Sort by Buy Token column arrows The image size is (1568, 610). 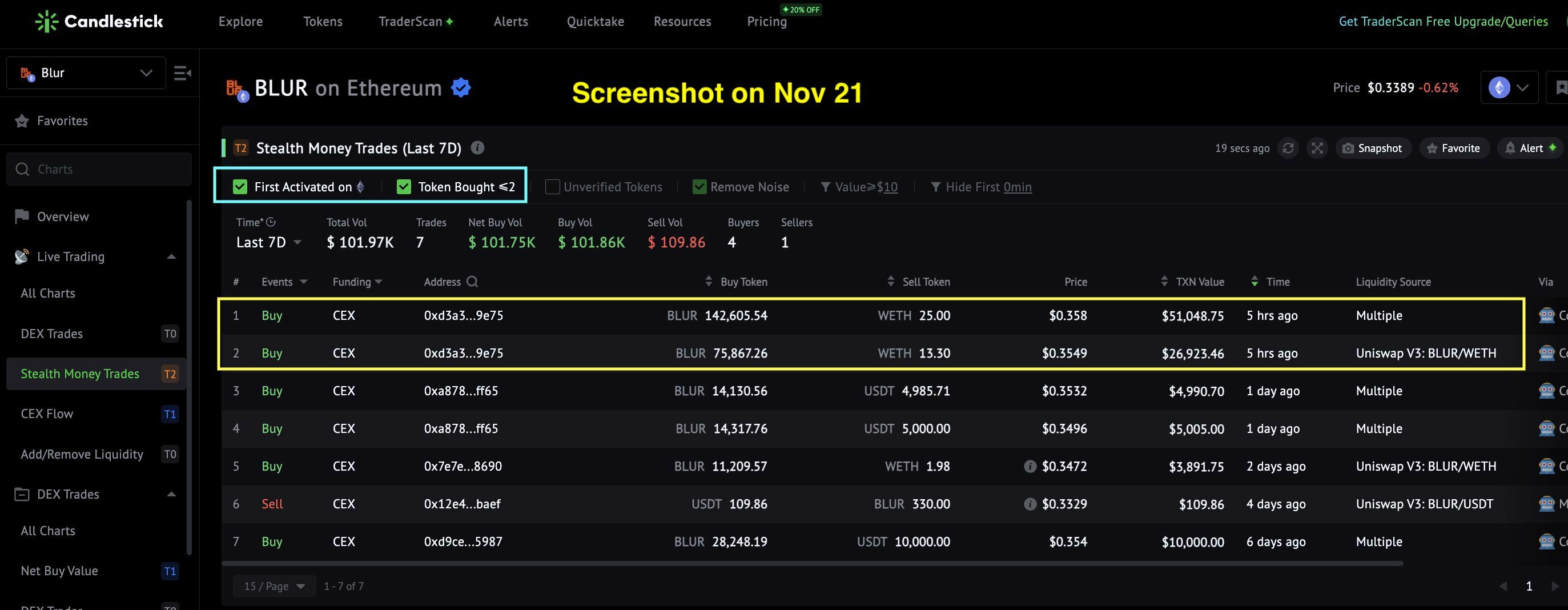point(709,281)
